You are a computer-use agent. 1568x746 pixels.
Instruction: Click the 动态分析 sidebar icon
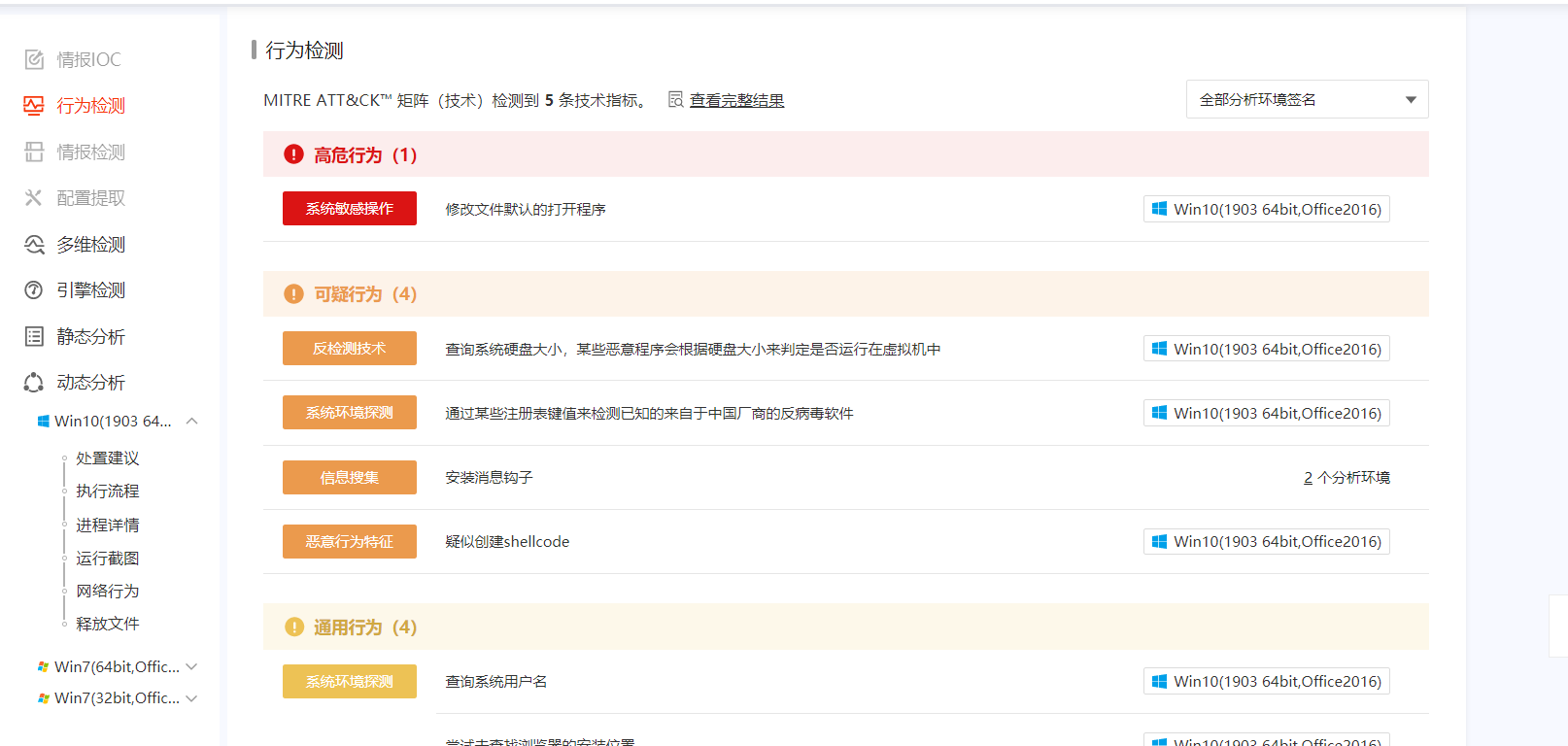[34, 383]
